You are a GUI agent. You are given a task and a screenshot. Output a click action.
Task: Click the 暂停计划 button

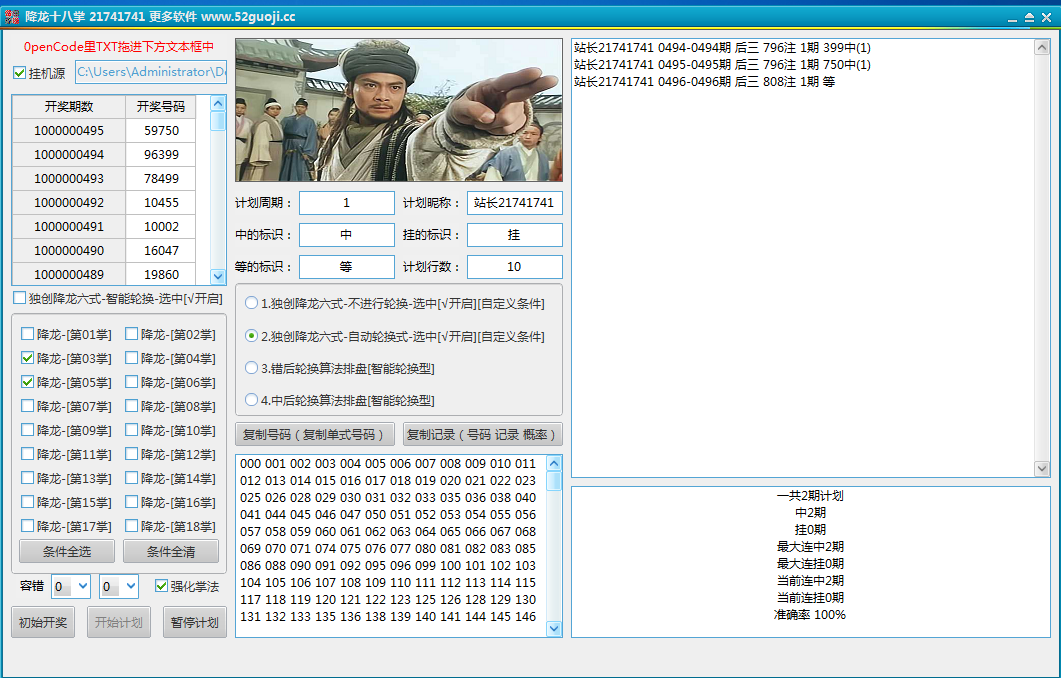194,623
